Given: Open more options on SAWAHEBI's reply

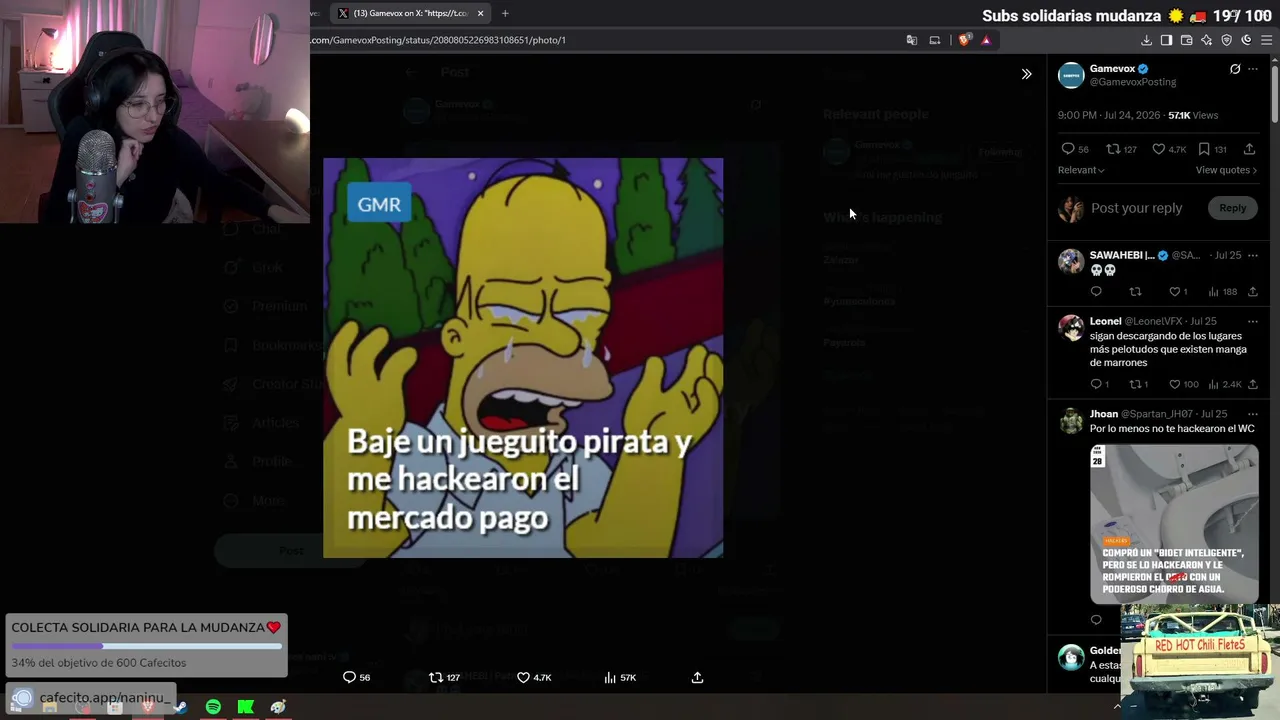Looking at the screenshot, I should coord(1253,255).
